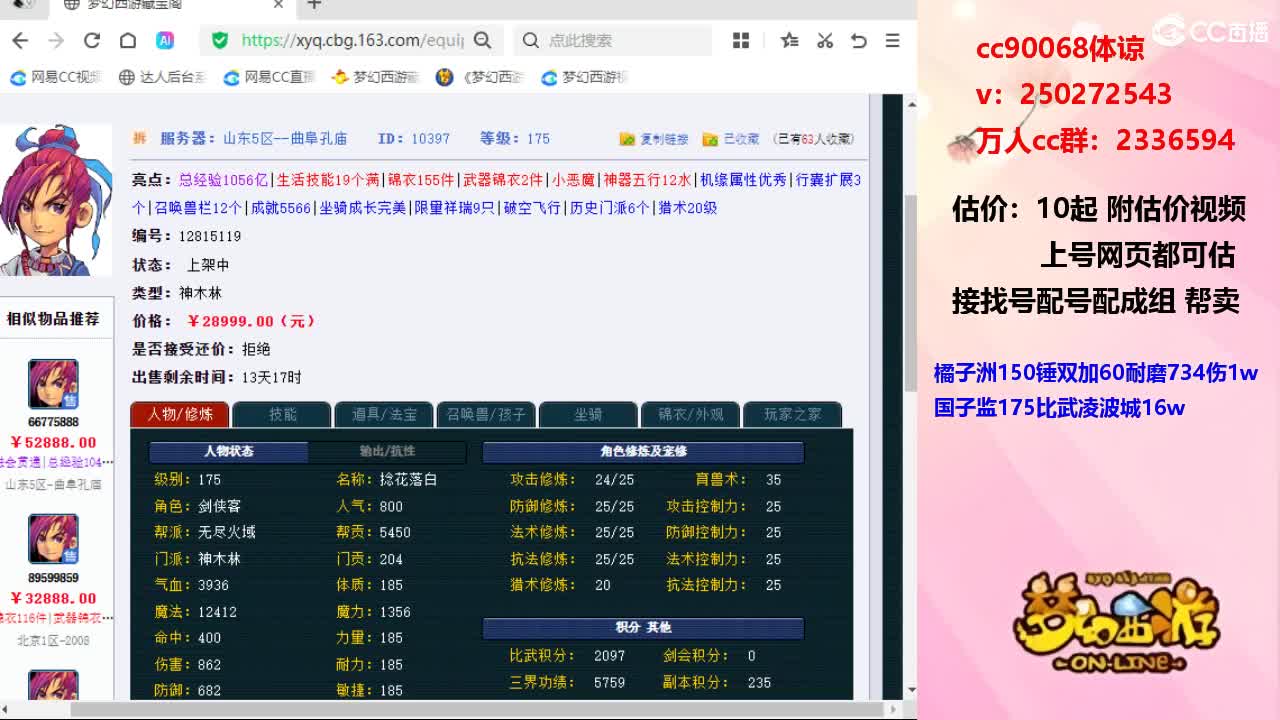
Task: Click the server name 山东5区—曲阜孔庙
Action: (x=284, y=139)
